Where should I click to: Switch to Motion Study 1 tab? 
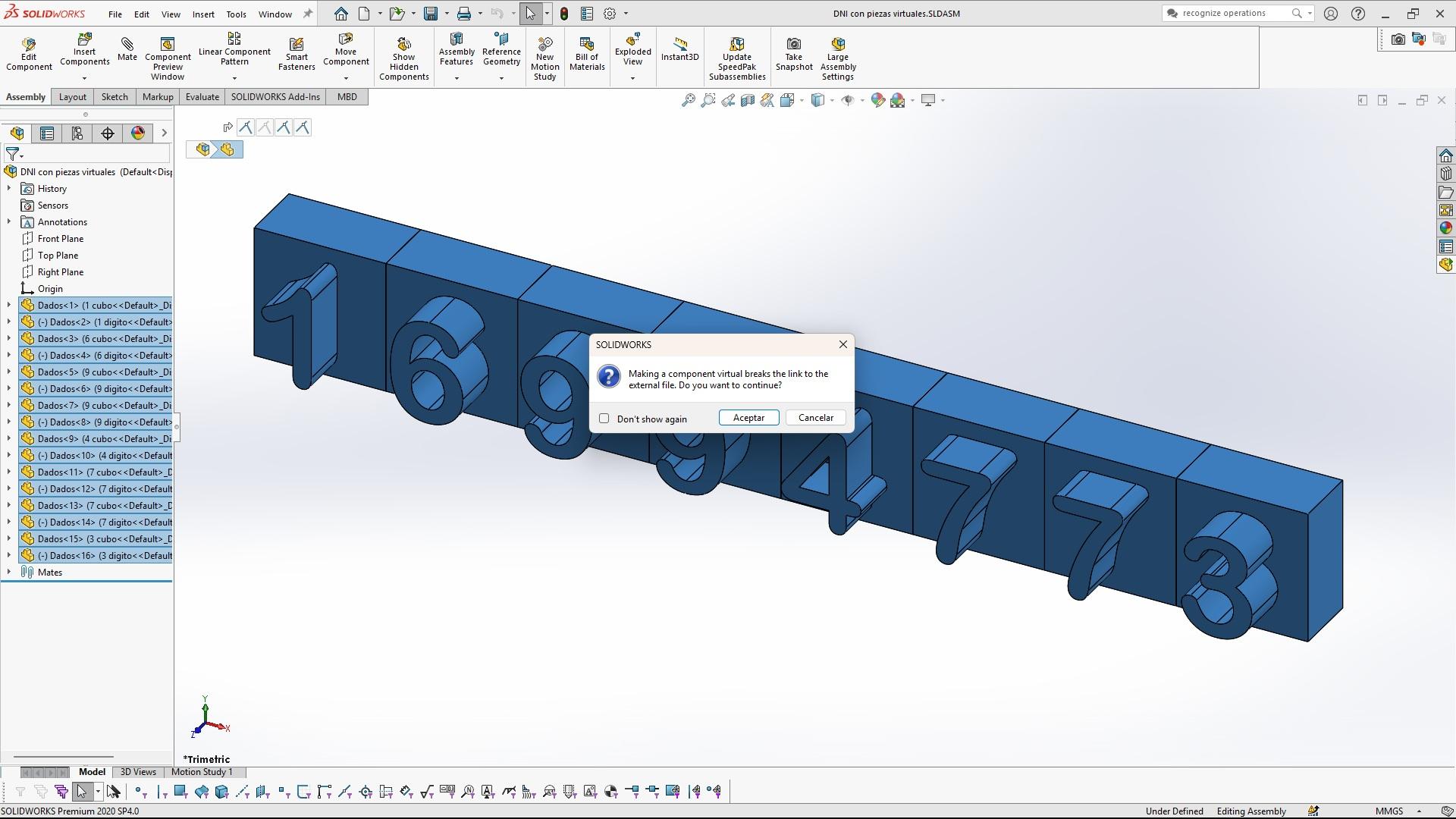click(202, 772)
